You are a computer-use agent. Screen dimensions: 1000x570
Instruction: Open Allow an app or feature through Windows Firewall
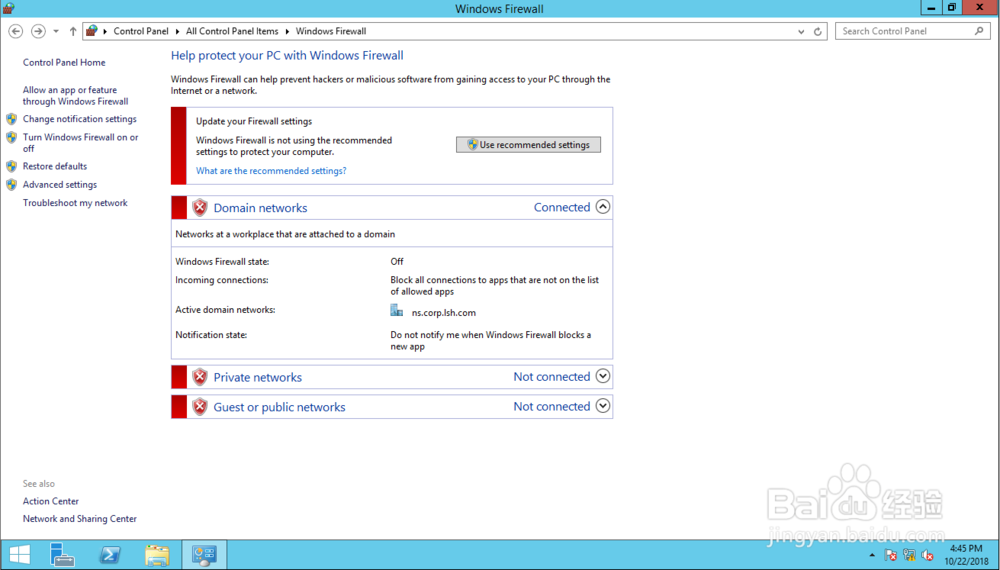(75, 96)
